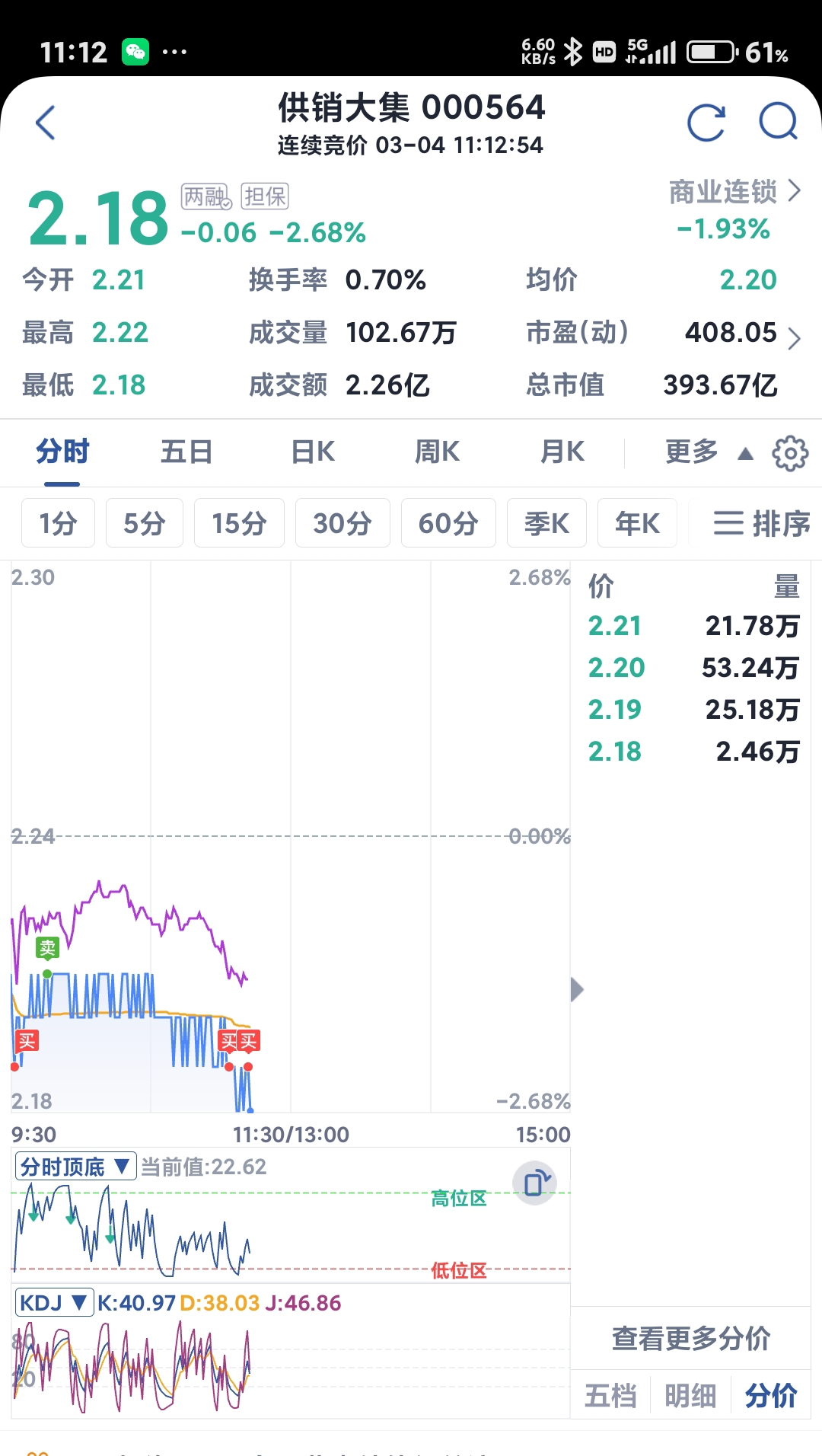The width and height of the screenshot is (822, 1456).
Task: Tap the back arrow icon
Action: [46, 123]
